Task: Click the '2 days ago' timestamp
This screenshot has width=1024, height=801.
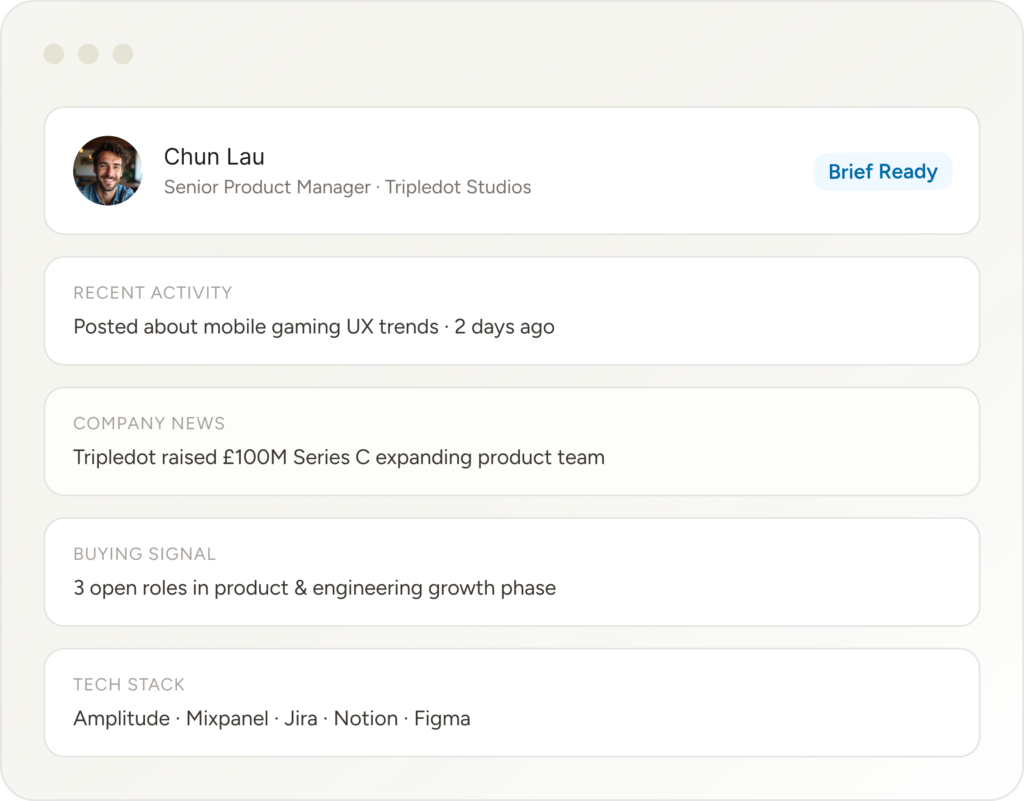Action: [504, 327]
